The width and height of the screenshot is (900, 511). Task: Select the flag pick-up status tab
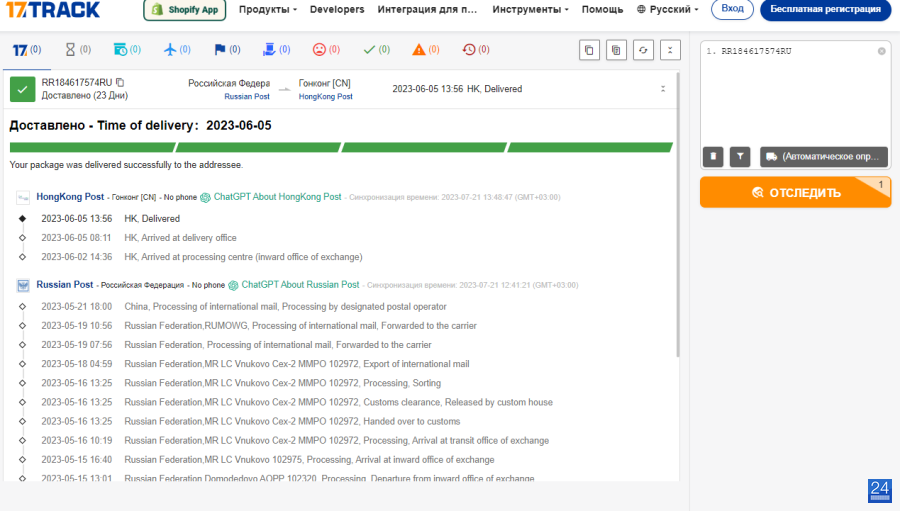click(x=227, y=50)
